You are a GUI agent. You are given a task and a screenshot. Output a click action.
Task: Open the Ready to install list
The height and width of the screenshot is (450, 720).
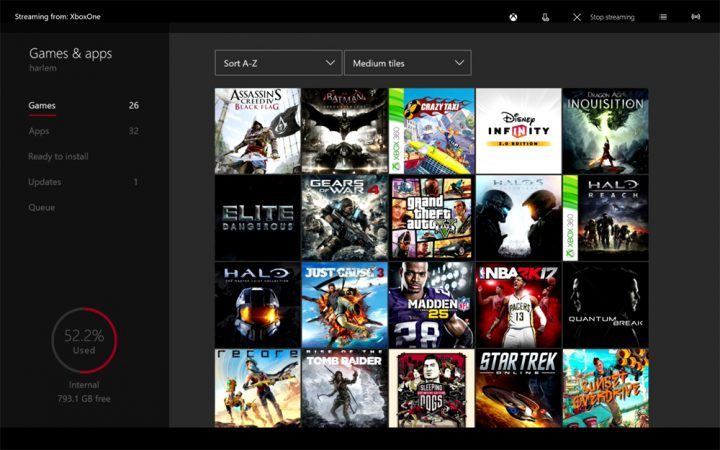58,156
